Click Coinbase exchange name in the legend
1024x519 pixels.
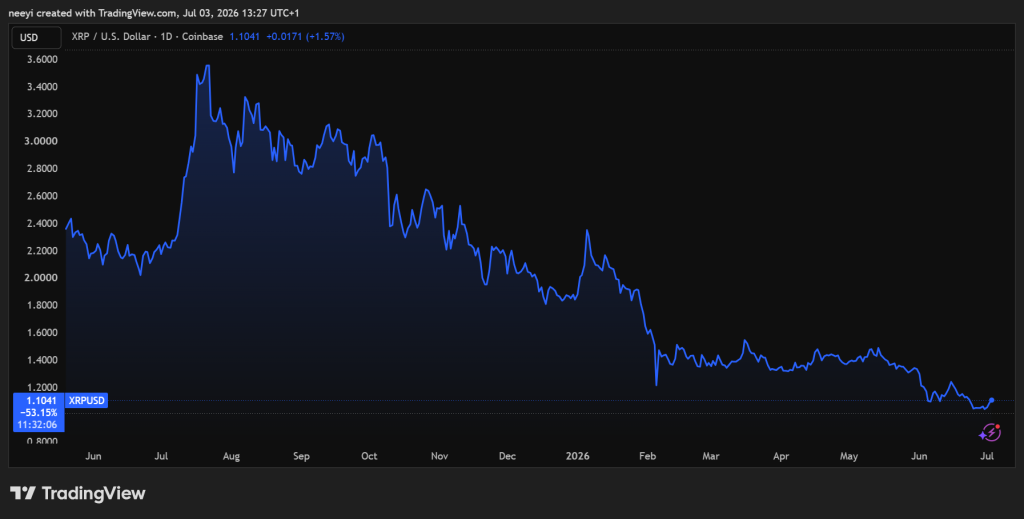click(x=202, y=37)
